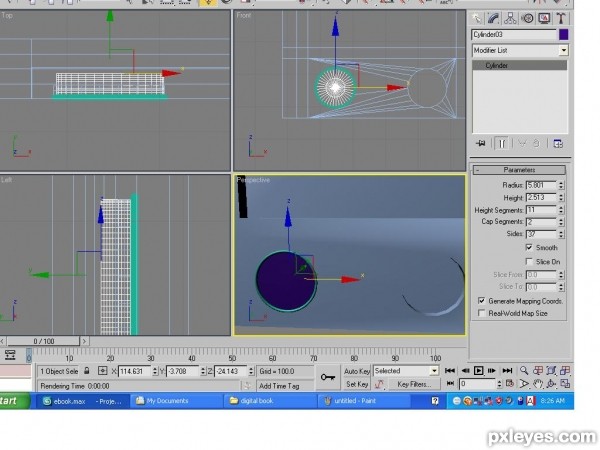Viewport: 600px width, 450px height.
Task: Open the Hierarchy command panel tab
Action: click(x=510, y=18)
